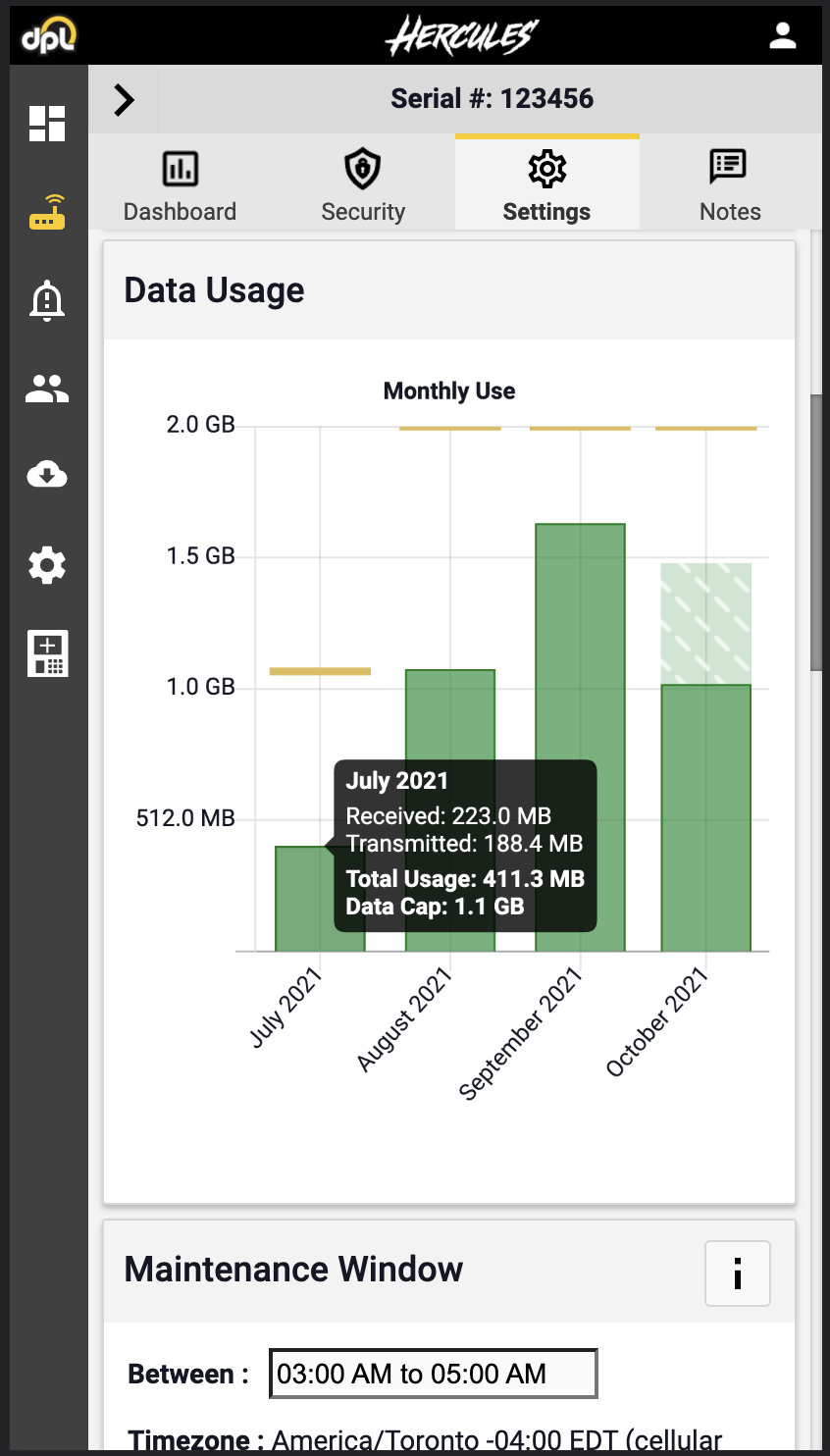Expand the side panel chevron arrow
The image size is (830, 1456).
124,99
